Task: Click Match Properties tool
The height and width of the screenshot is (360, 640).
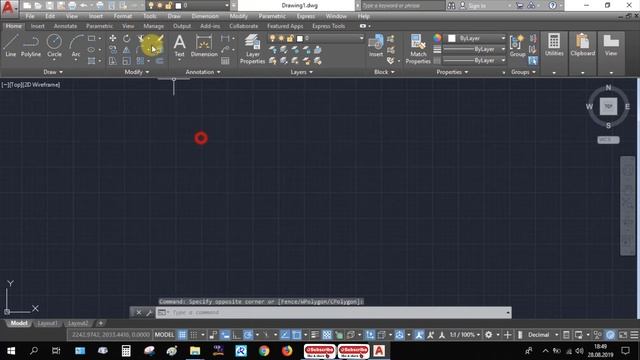Action: pos(418,49)
